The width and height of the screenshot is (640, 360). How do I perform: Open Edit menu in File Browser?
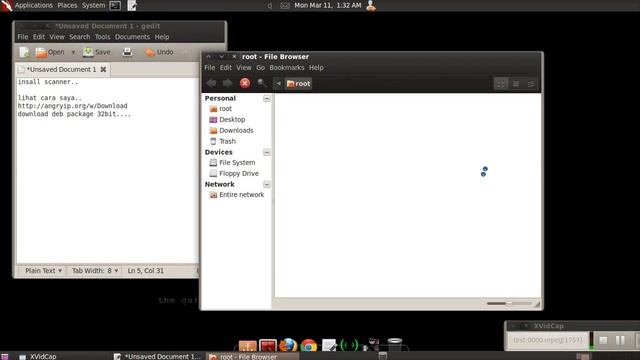coord(226,68)
